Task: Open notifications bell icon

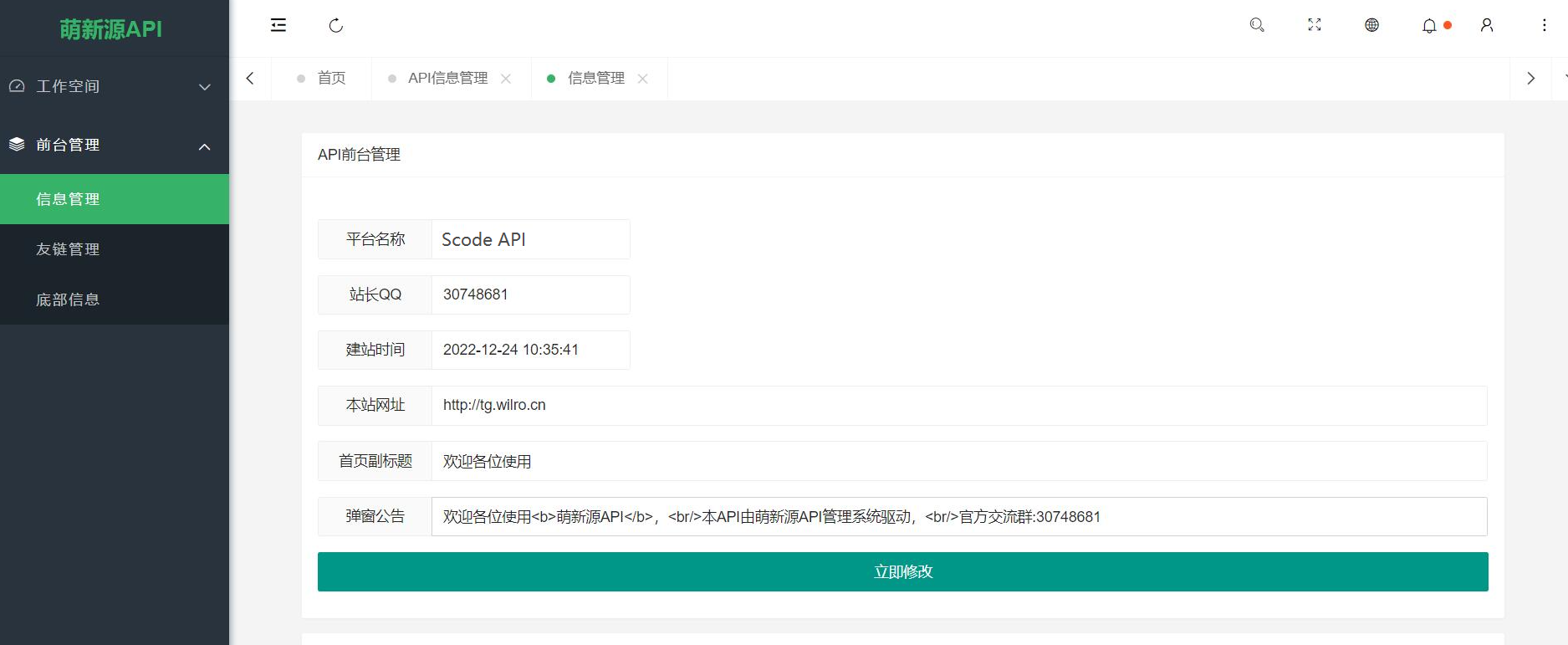Action: [1429, 25]
